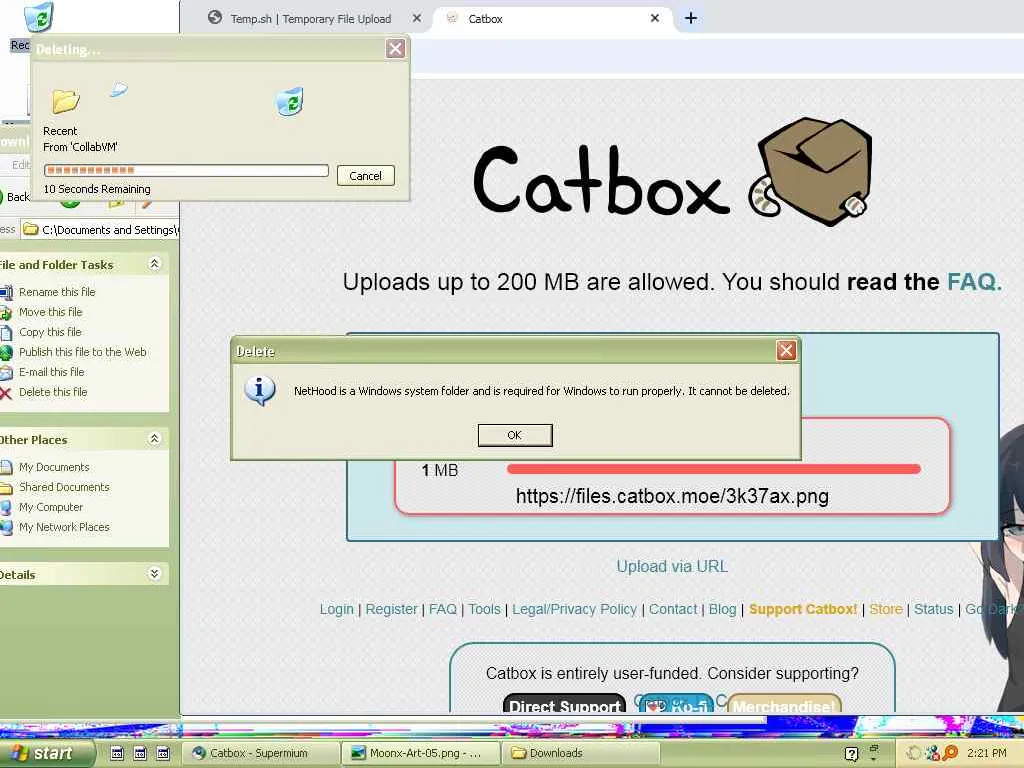The height and width of the screenshot is (768, 1024).
Task: Click the My Network Places icon
Action: pos(6,528)
